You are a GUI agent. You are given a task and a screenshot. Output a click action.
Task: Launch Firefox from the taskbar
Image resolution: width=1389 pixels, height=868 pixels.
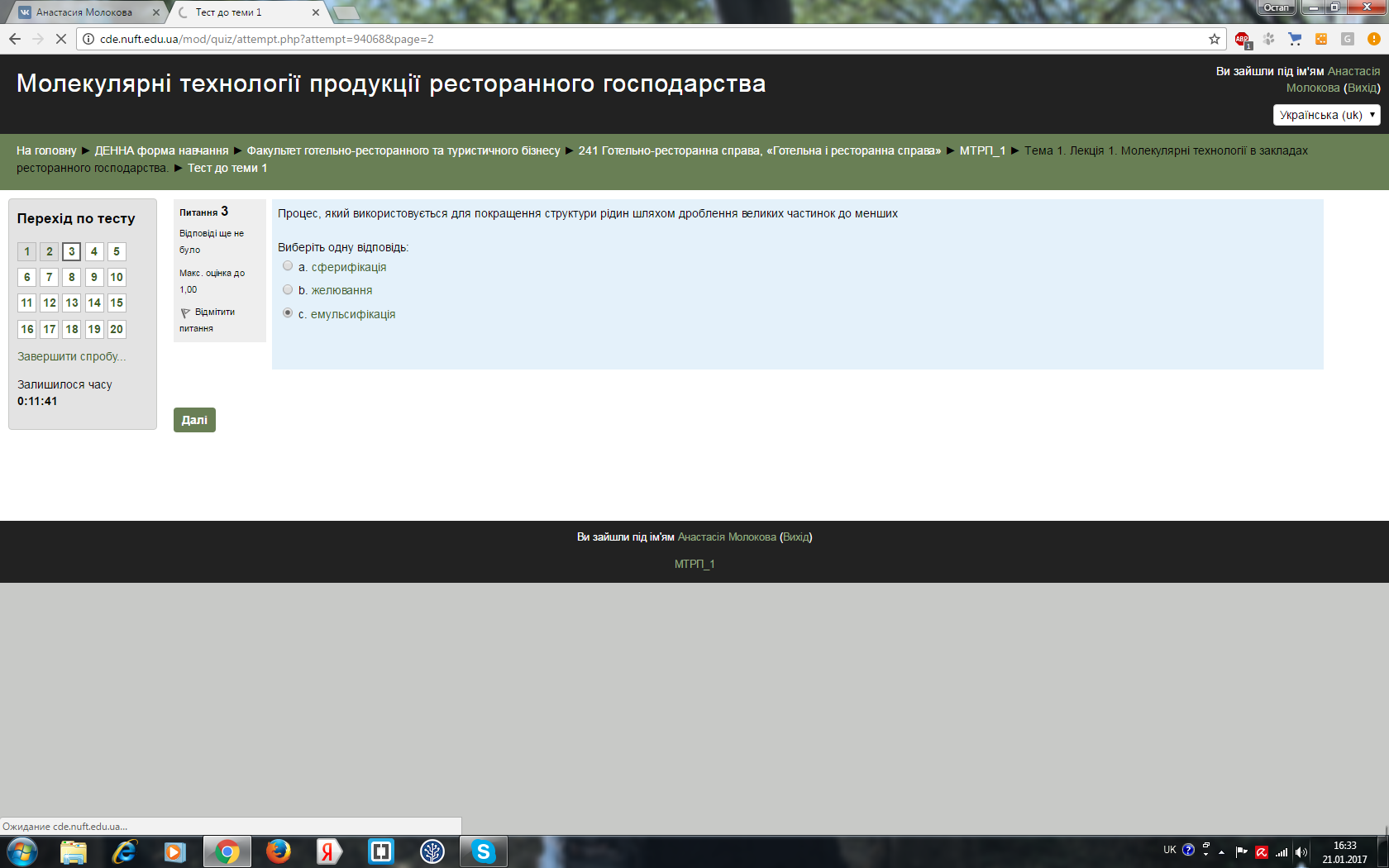click(x=279, y=851)
